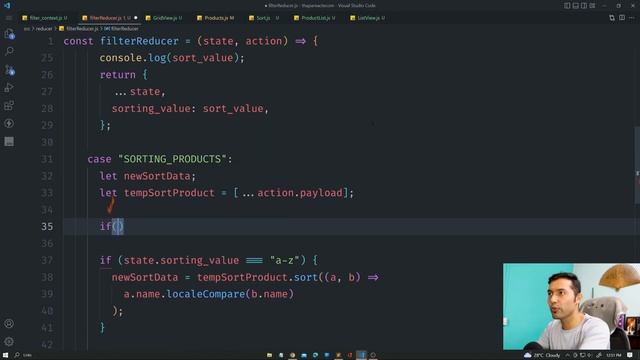Click the newSortData declaration on line 32
The height and width of the screenshot is (360, 640).
(x=157, y=176)
